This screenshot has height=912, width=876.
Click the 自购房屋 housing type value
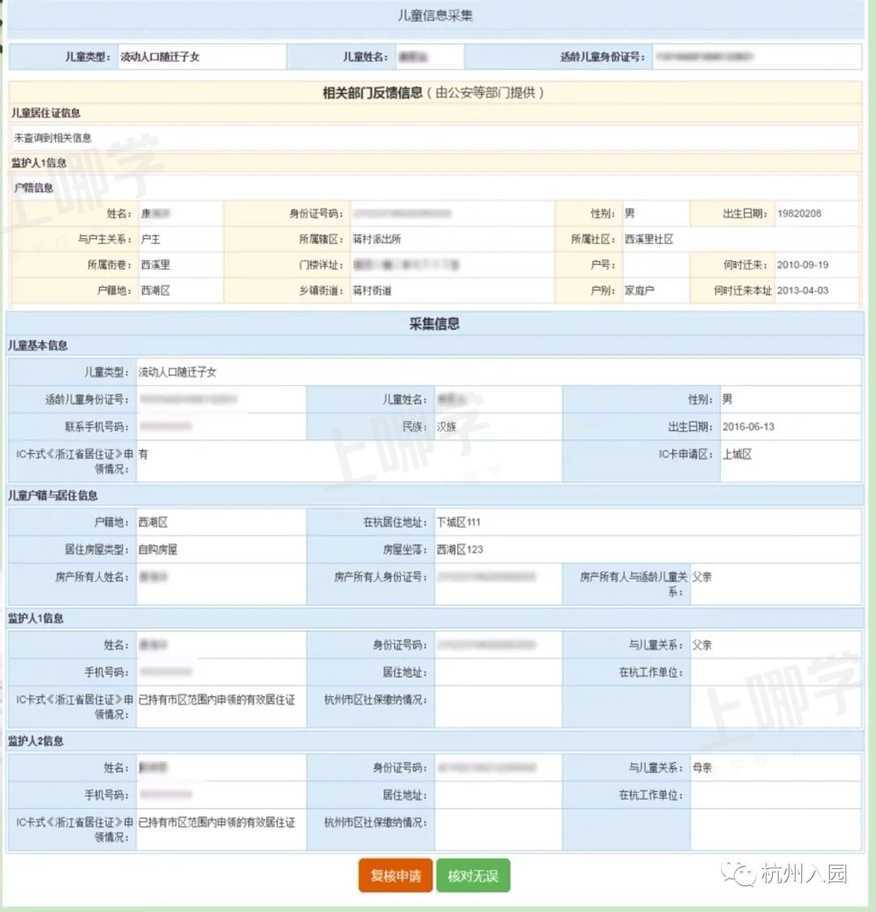158,549
